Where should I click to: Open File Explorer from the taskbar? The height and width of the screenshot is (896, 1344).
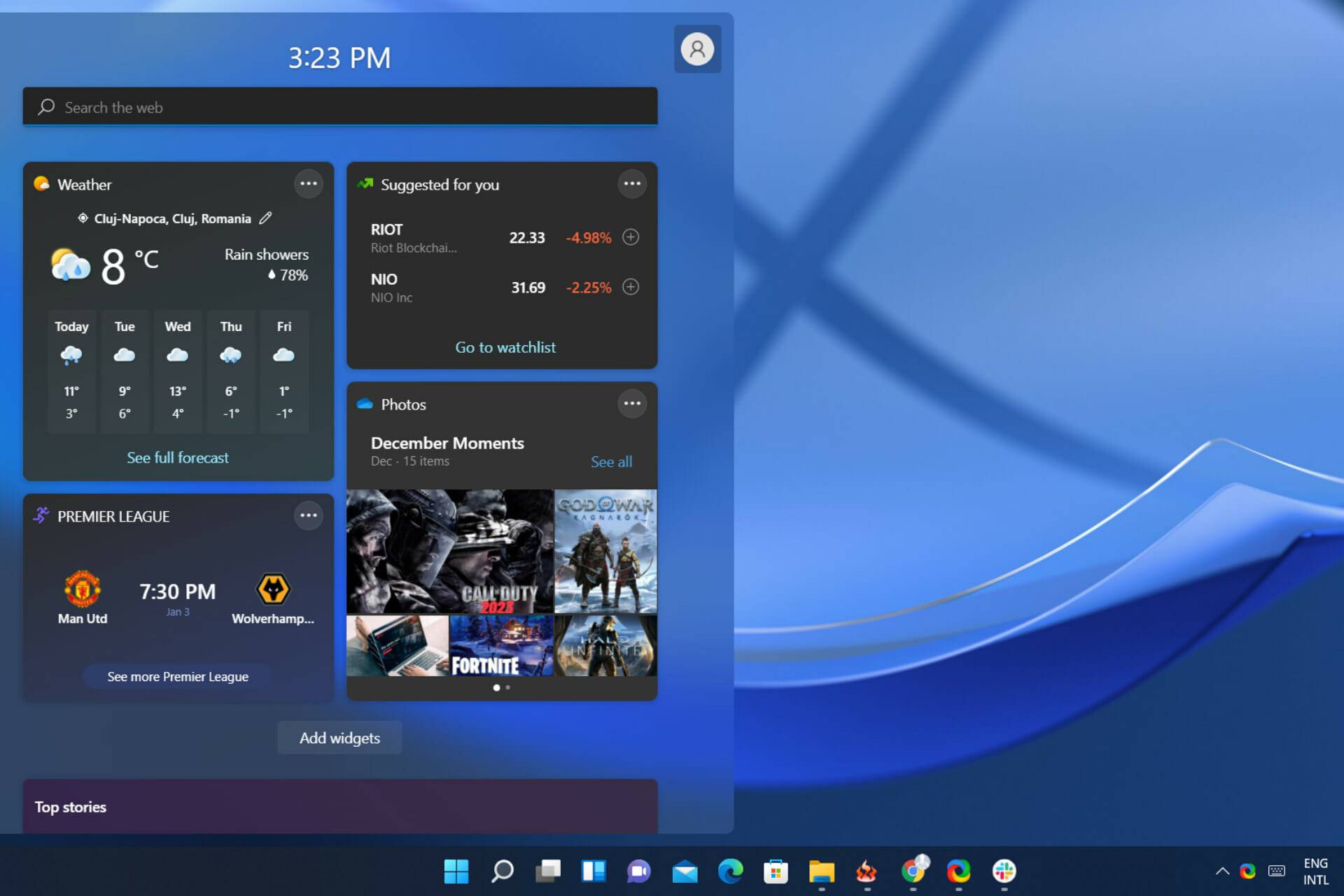pos(822,872)
